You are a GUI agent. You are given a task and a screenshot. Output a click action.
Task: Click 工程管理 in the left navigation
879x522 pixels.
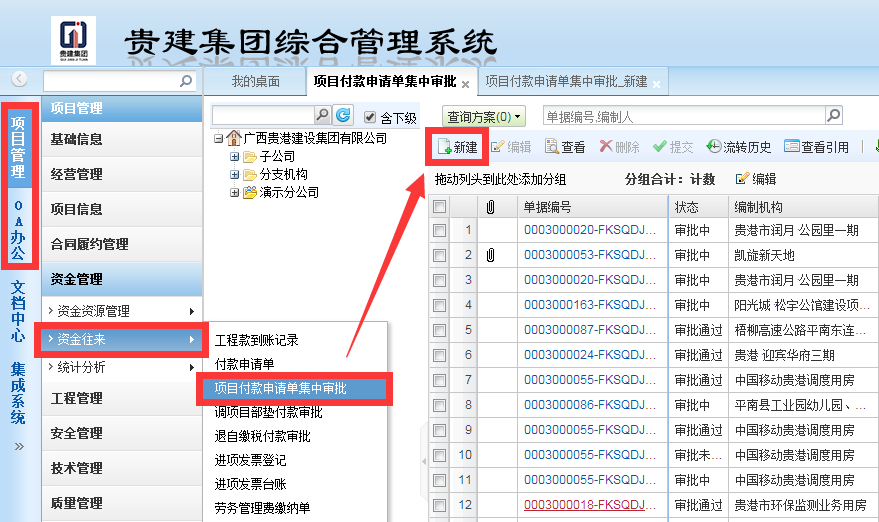pyautogui.click(x=77, y=399)
